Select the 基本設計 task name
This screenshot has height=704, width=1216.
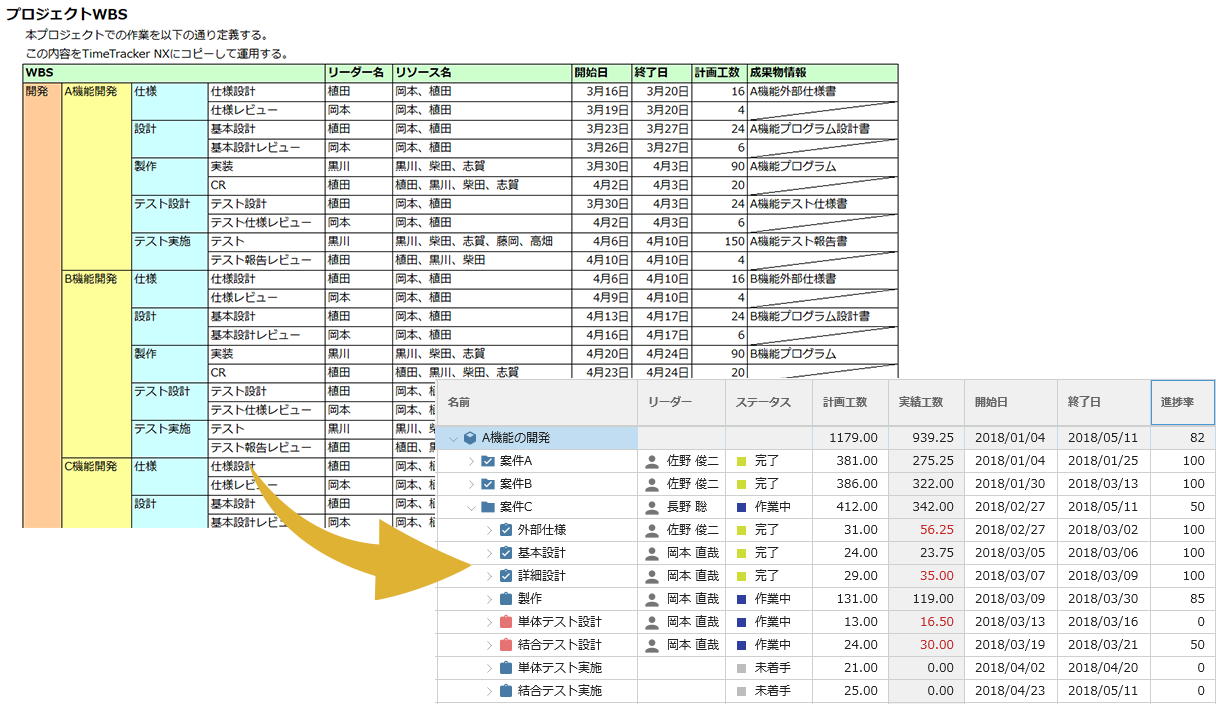[x=541, y=553]
